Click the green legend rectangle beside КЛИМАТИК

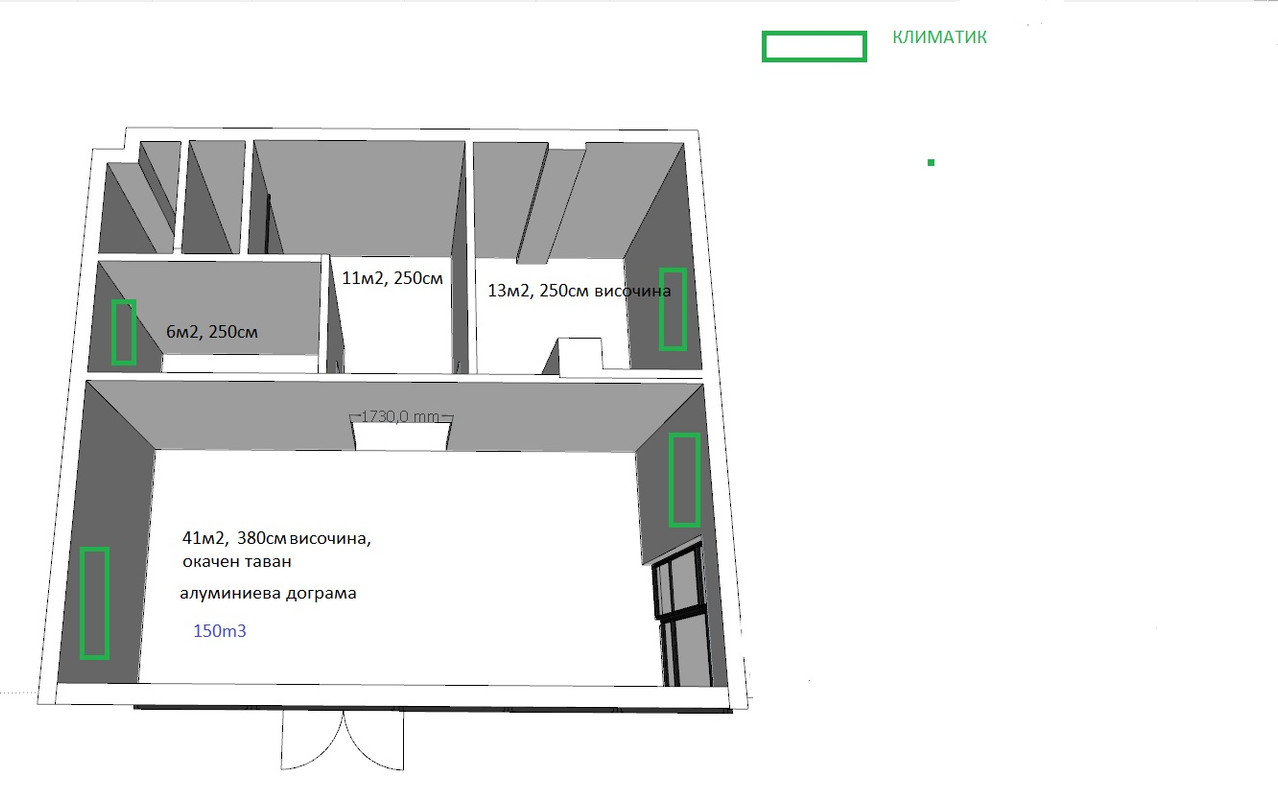click(814, 46)
